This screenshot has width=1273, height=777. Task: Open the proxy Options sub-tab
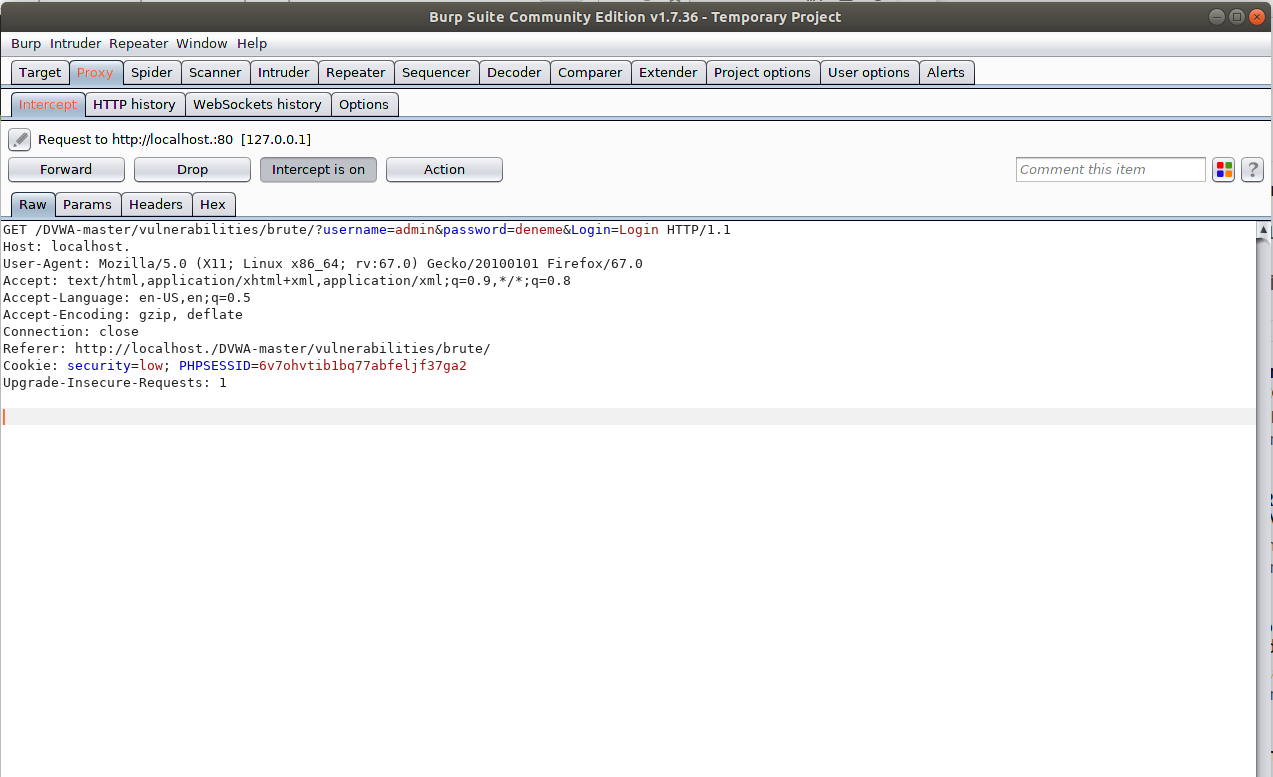(x=364, y=104)
